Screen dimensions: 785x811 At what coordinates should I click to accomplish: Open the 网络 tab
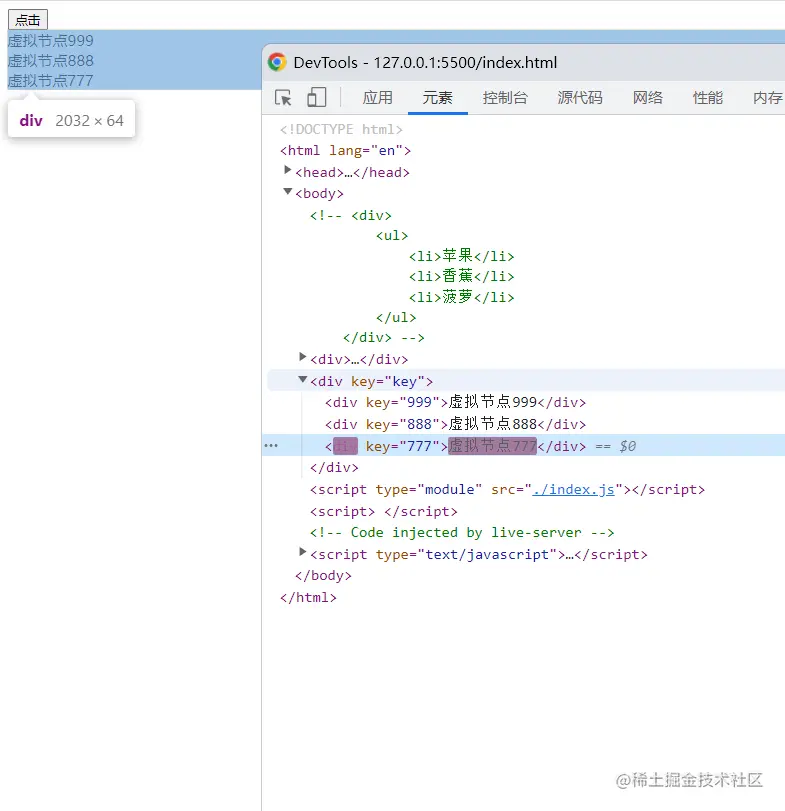[648, 97]
